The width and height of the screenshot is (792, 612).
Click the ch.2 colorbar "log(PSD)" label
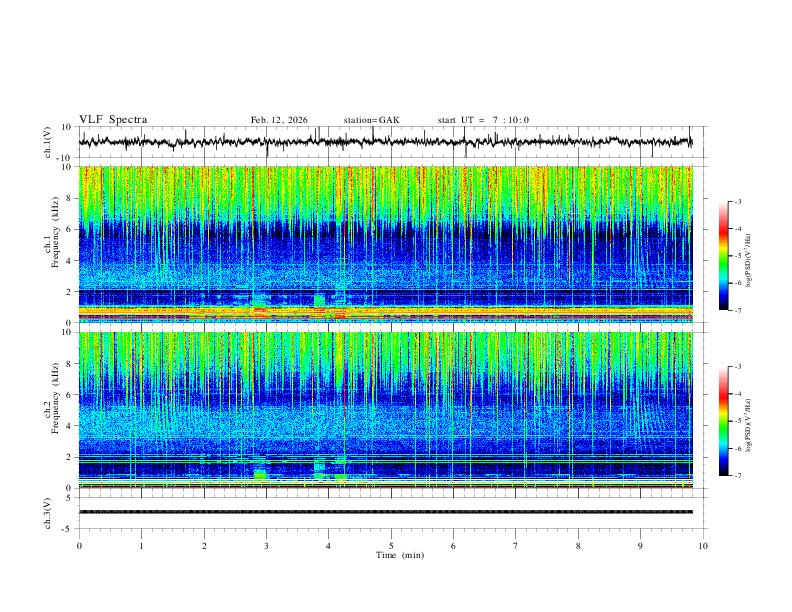748,425
